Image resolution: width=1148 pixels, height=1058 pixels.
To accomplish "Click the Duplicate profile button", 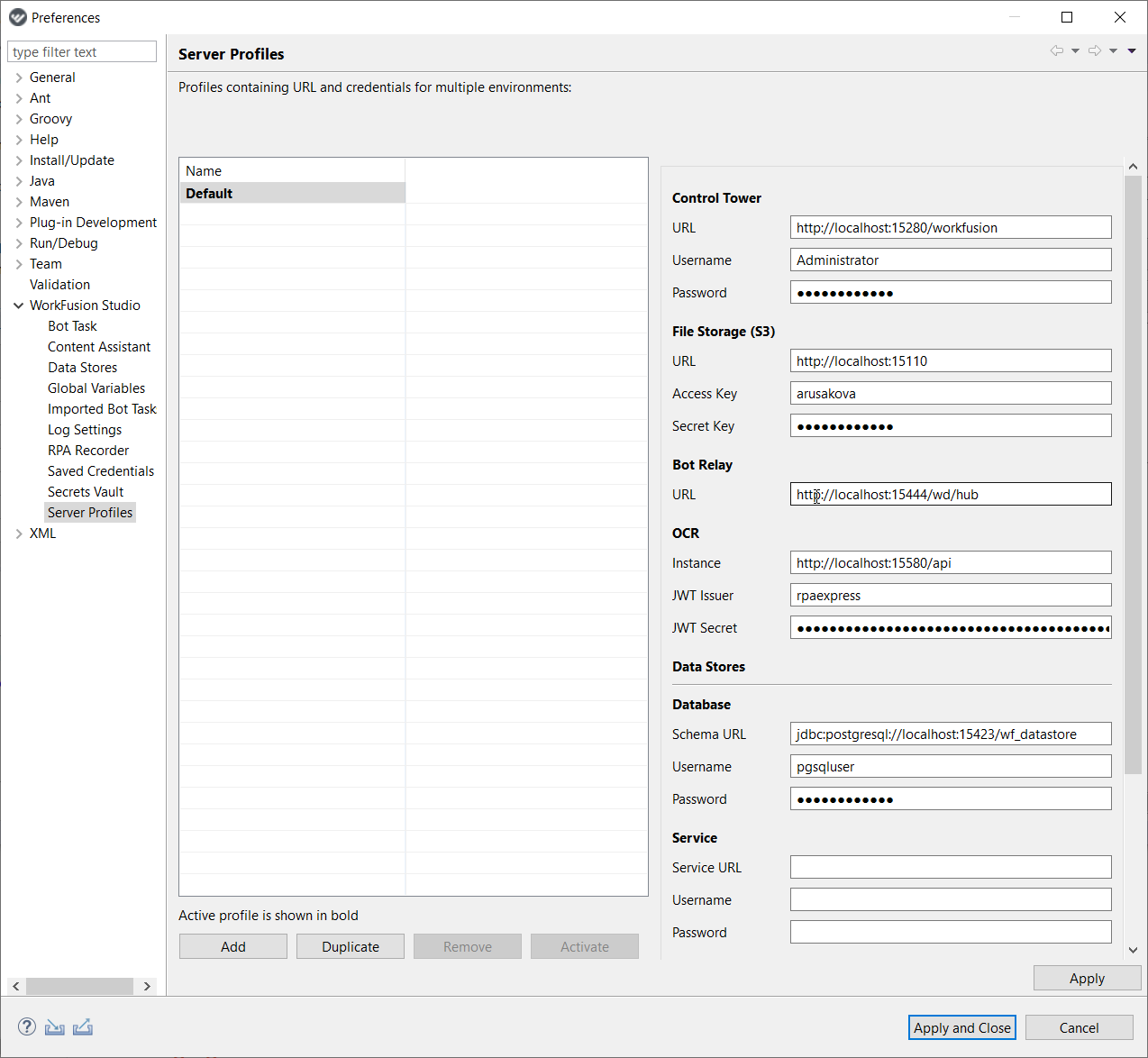I will (351, 946).
